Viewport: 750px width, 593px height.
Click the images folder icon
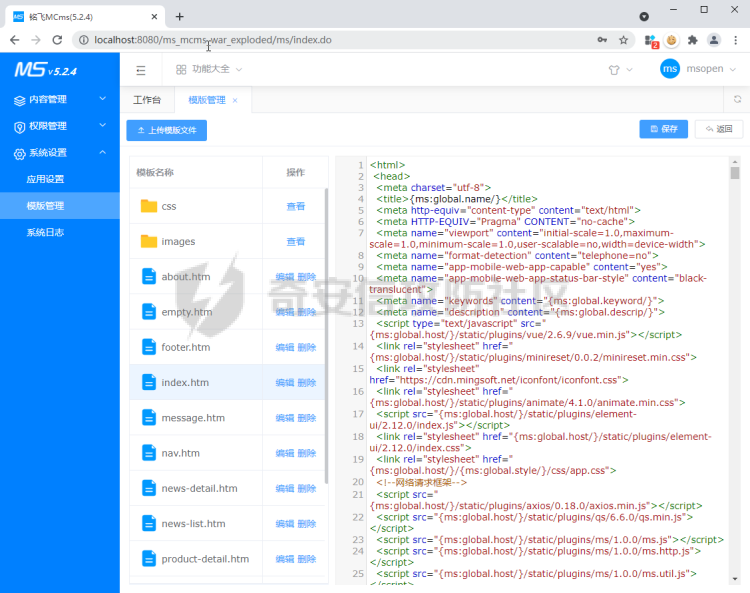tap(149, 242)
